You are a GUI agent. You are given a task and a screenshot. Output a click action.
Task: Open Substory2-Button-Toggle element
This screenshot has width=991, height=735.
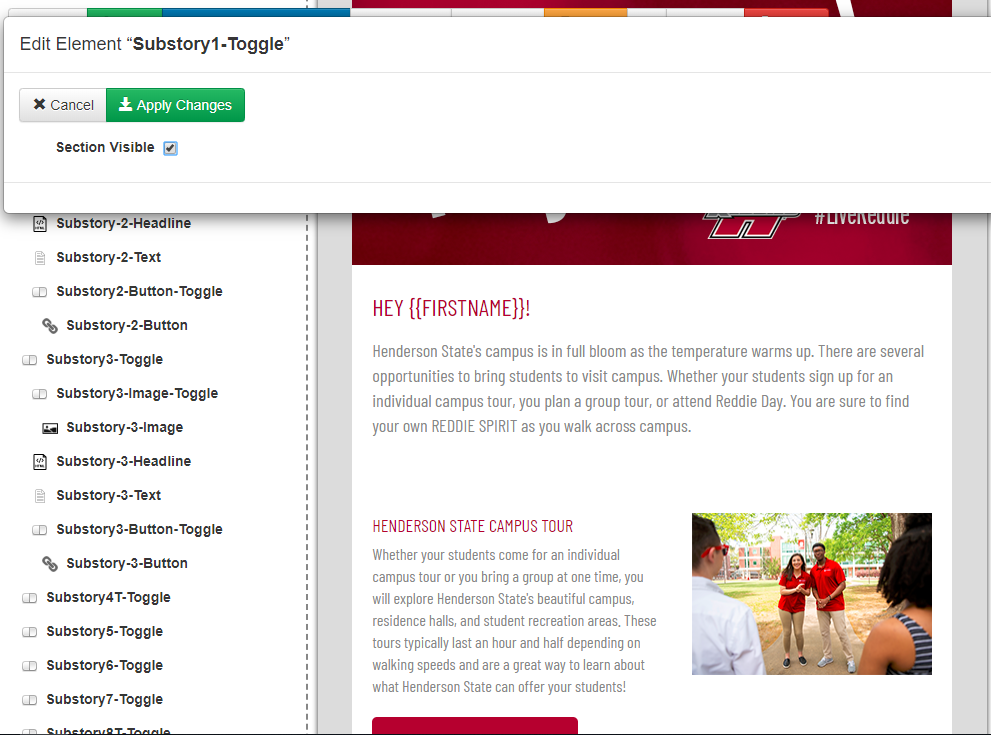tap(139, 291)
